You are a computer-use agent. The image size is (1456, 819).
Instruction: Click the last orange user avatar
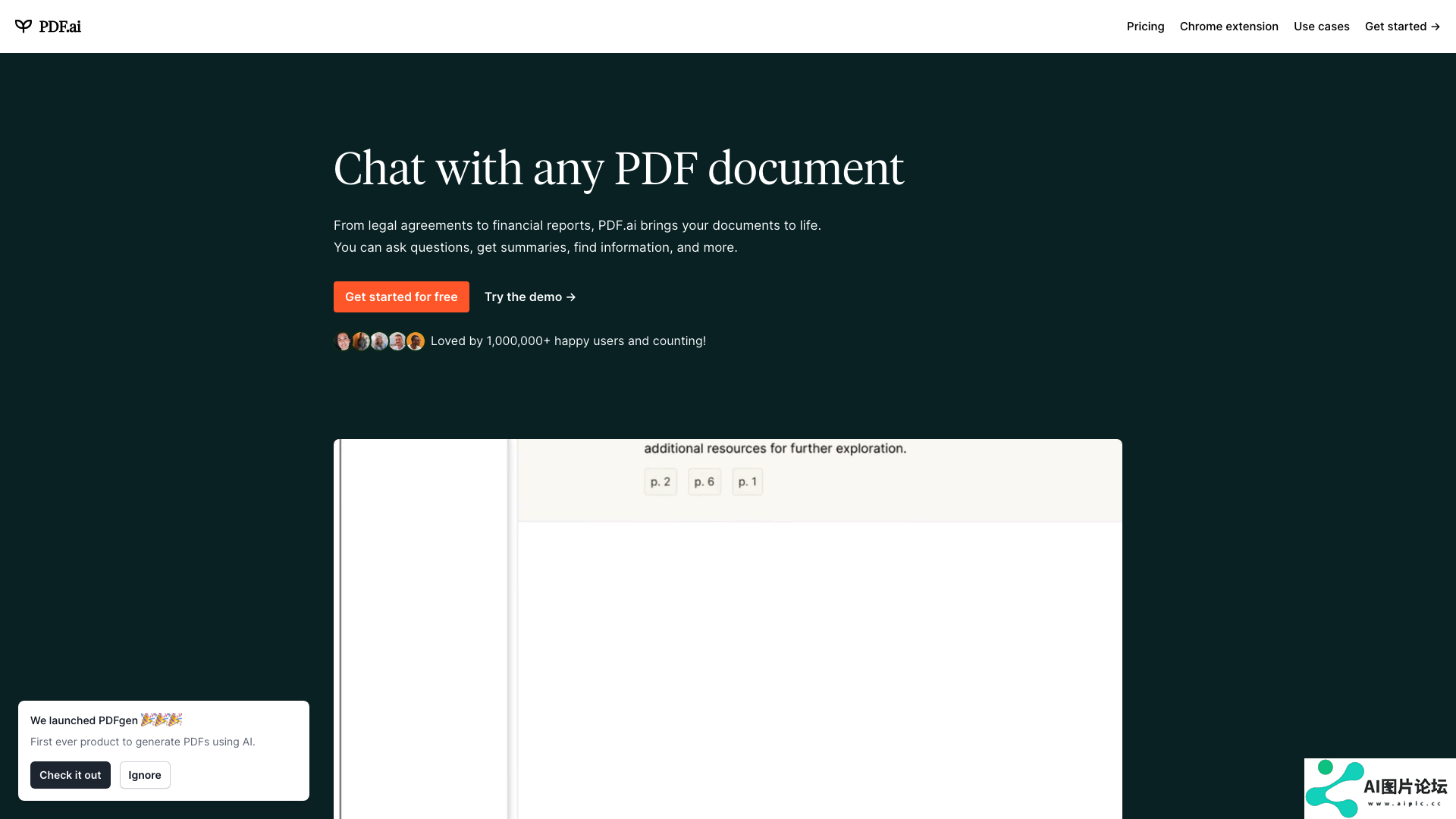coord(416,341)
